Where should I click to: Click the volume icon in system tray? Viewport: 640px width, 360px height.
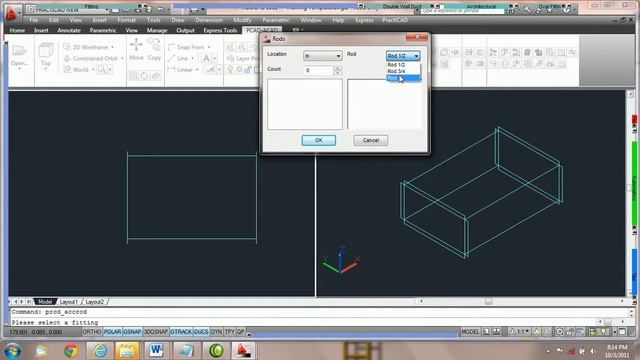592,351
